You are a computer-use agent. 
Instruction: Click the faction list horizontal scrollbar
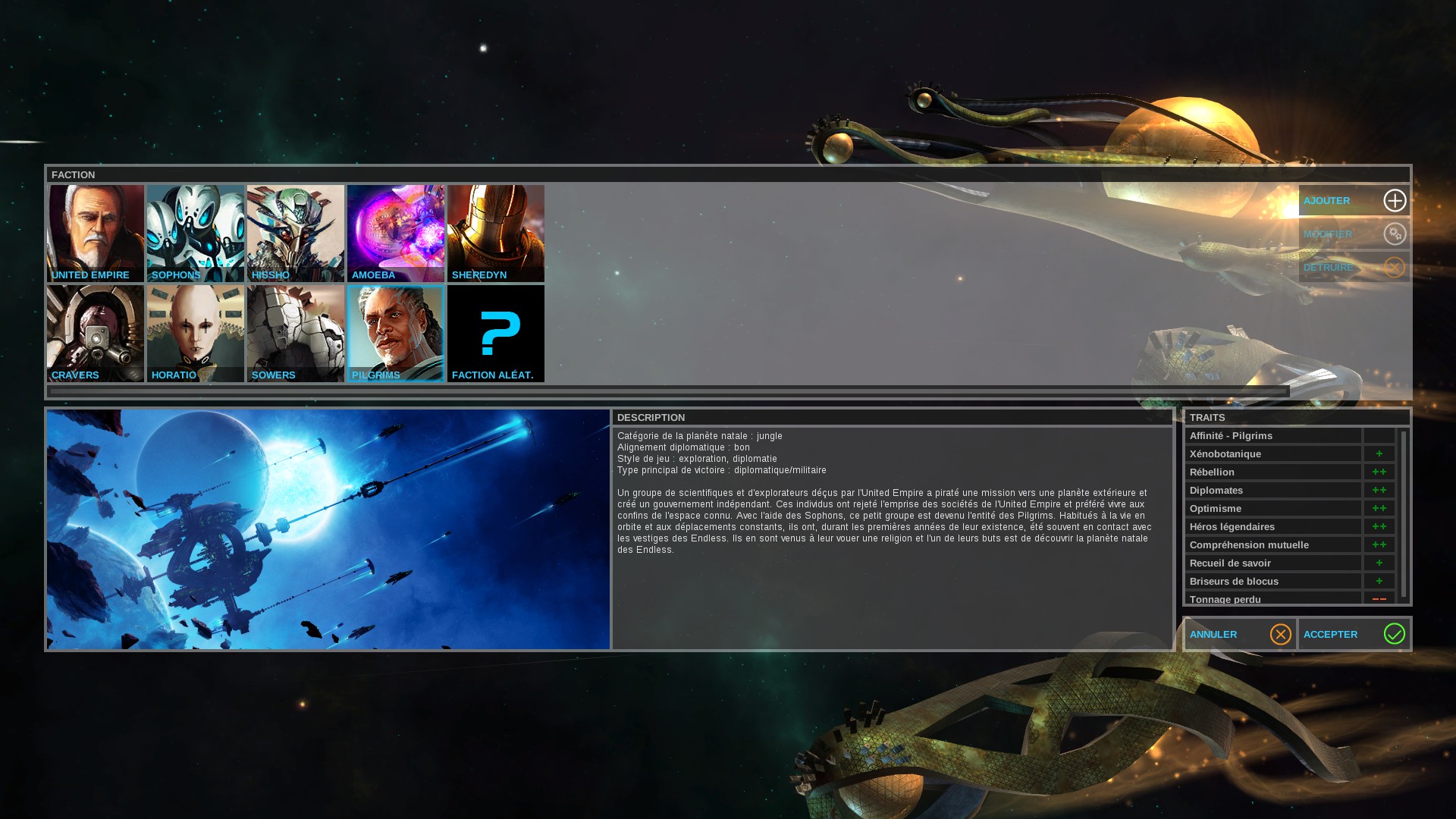point(669,391)
